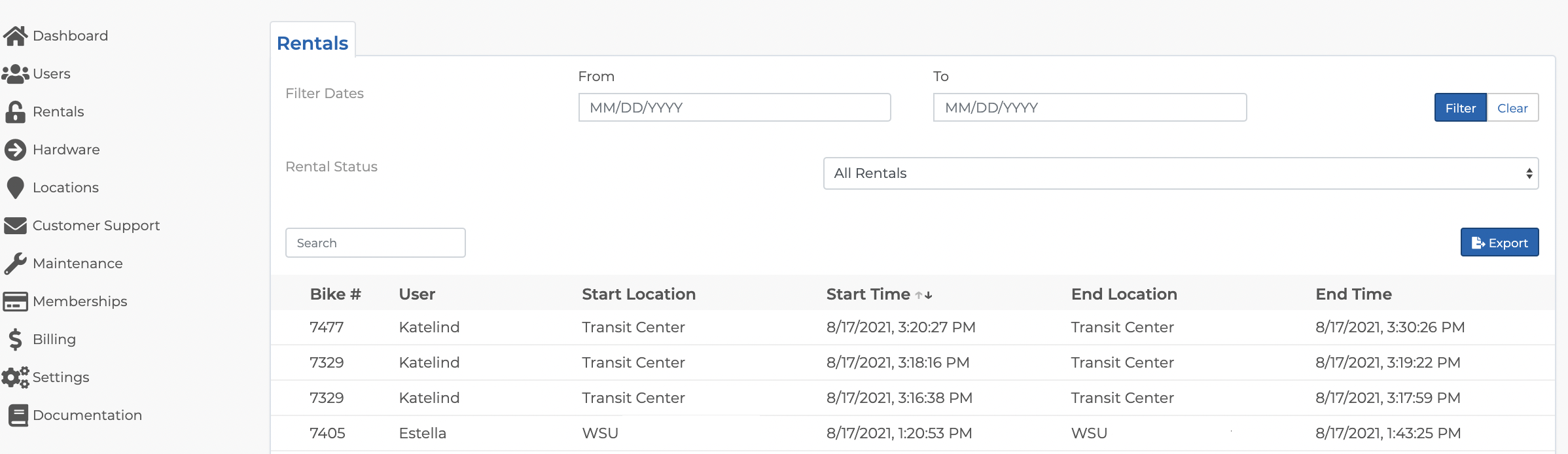
Task: Sort table by Start Time arrows
Action: pos(923,295)
